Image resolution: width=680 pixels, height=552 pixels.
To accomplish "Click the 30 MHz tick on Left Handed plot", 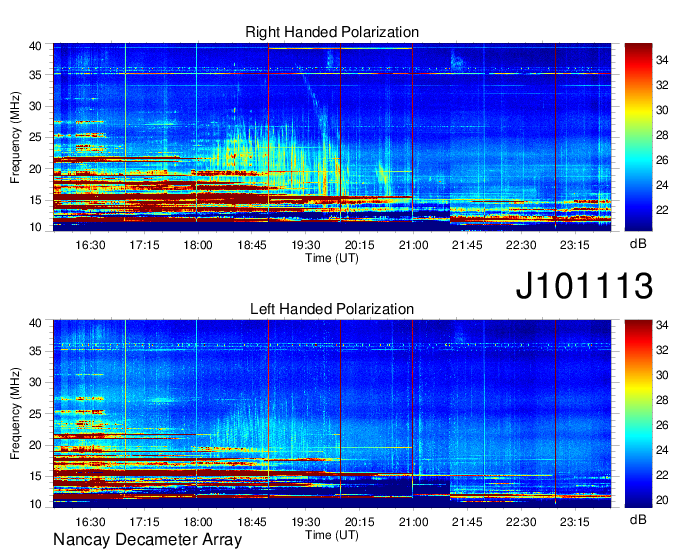I will pyautogui.click(x=35, y=382).
